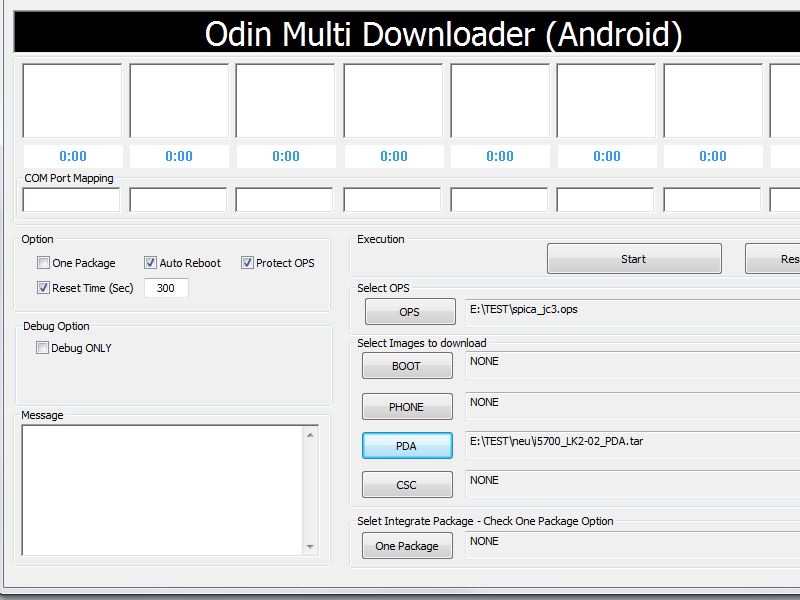Click the COM Port Mapping label
The height and width of the screenshot is (600, 800).
click(69, 178)
